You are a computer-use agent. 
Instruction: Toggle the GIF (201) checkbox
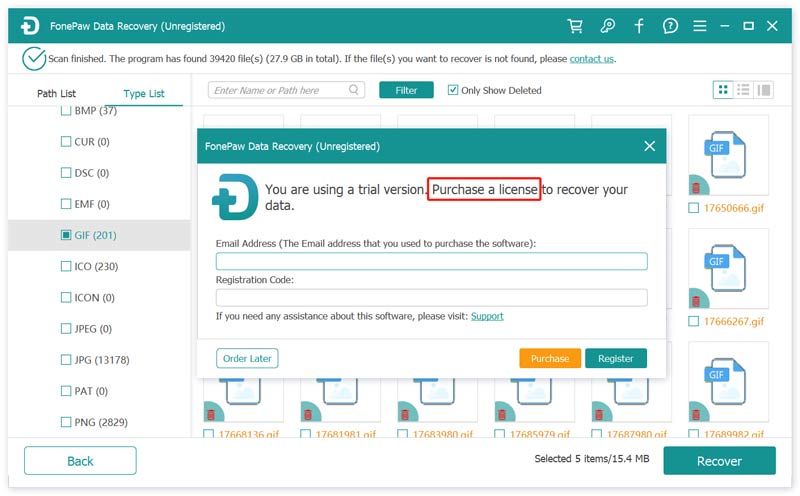pos(66,235)
